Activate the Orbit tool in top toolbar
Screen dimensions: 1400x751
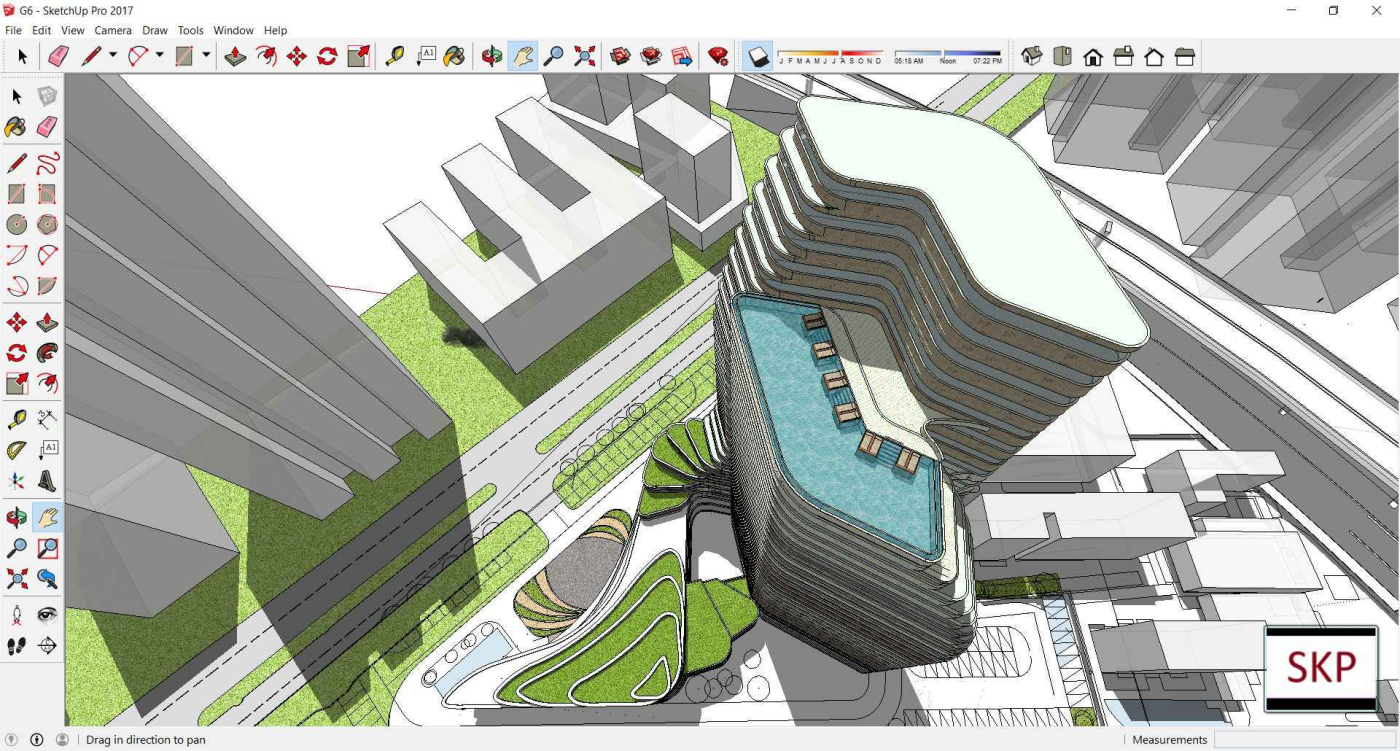491,57
